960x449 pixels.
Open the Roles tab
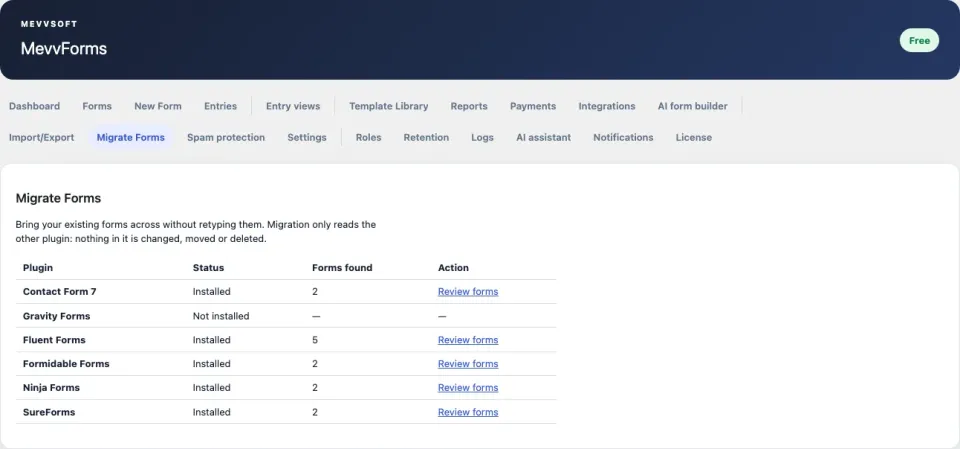pos(369,137)
